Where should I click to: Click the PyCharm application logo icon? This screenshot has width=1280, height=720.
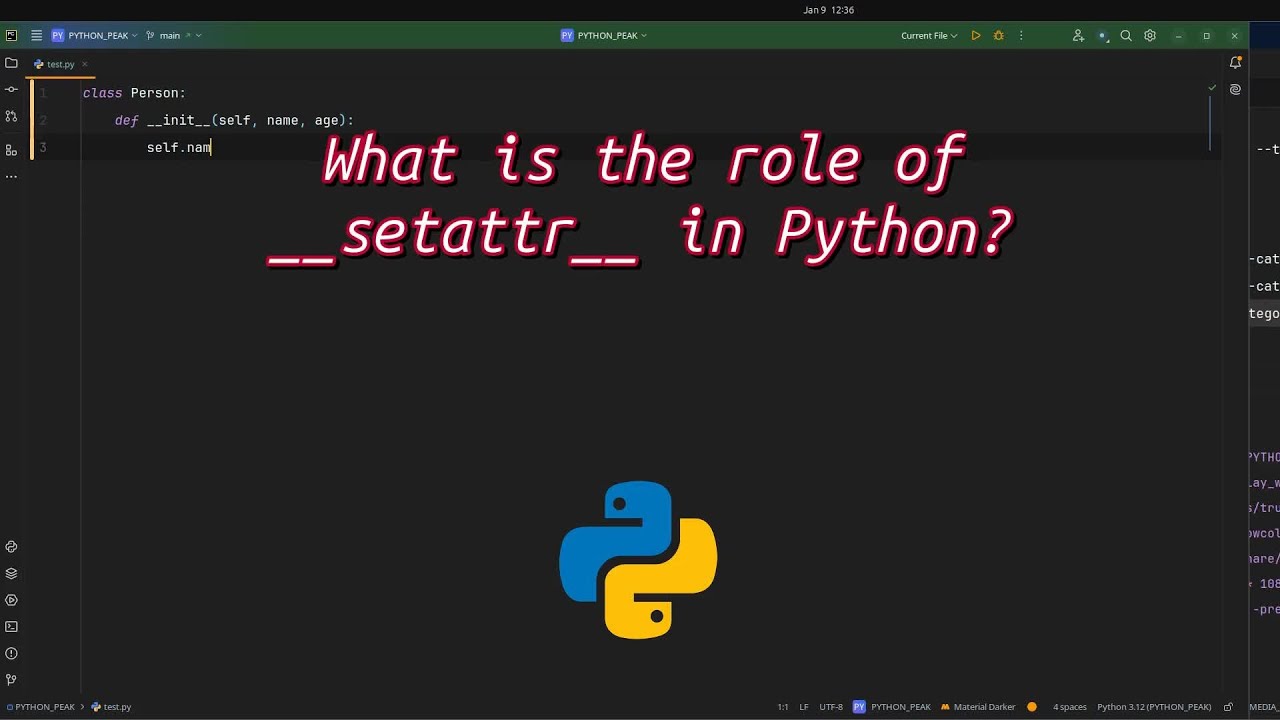click(x=11, y=35)
